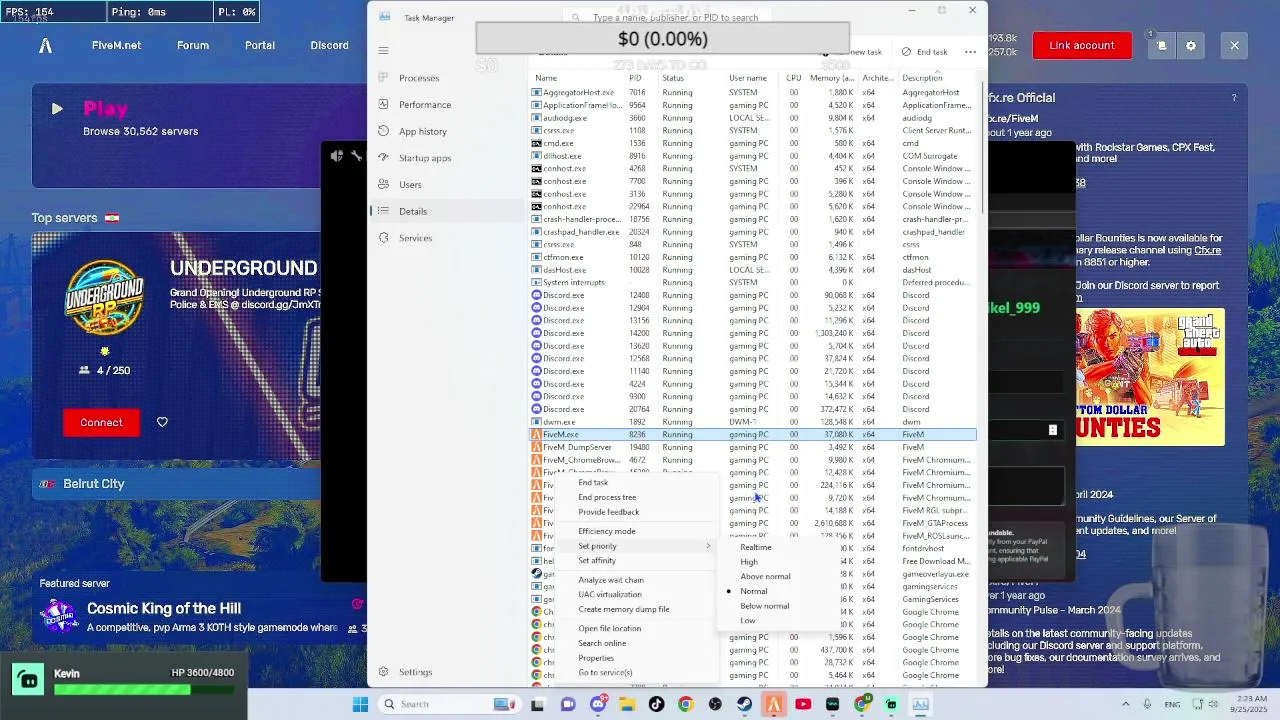Screen dimensions: 1280x720
Task: Select the highlighted FiveM.exe process row
Action: [x=752, y=434]
